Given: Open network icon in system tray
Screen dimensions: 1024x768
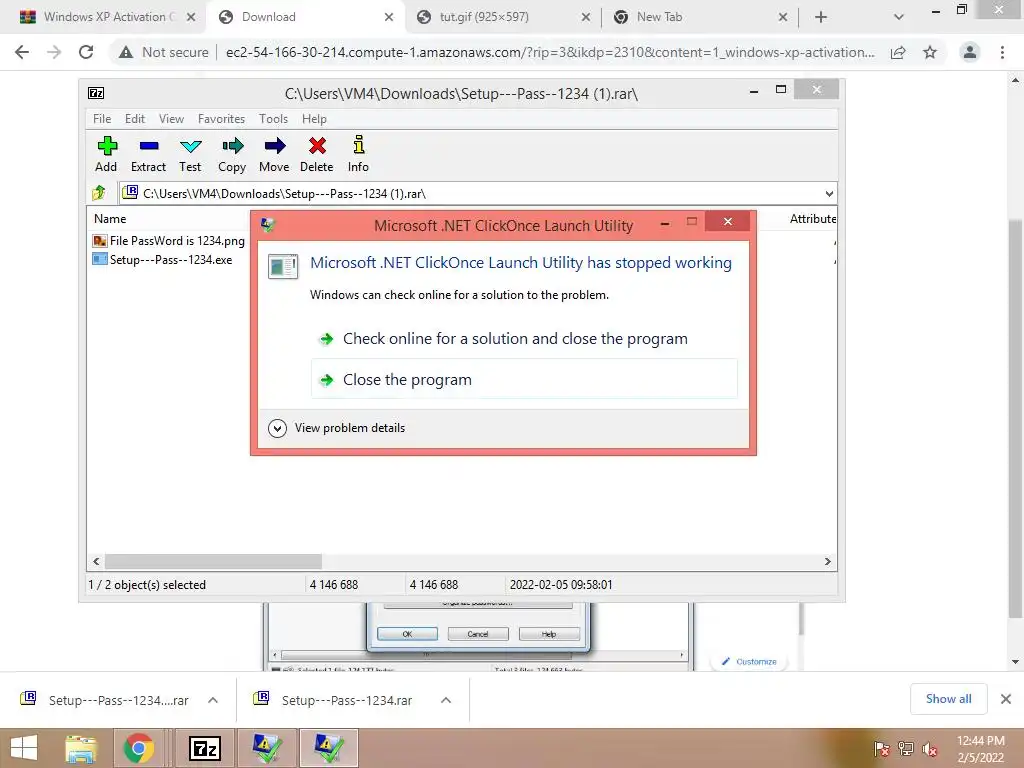Looking at the screenshot, I should pyautogui.click(x=906, y=749).
